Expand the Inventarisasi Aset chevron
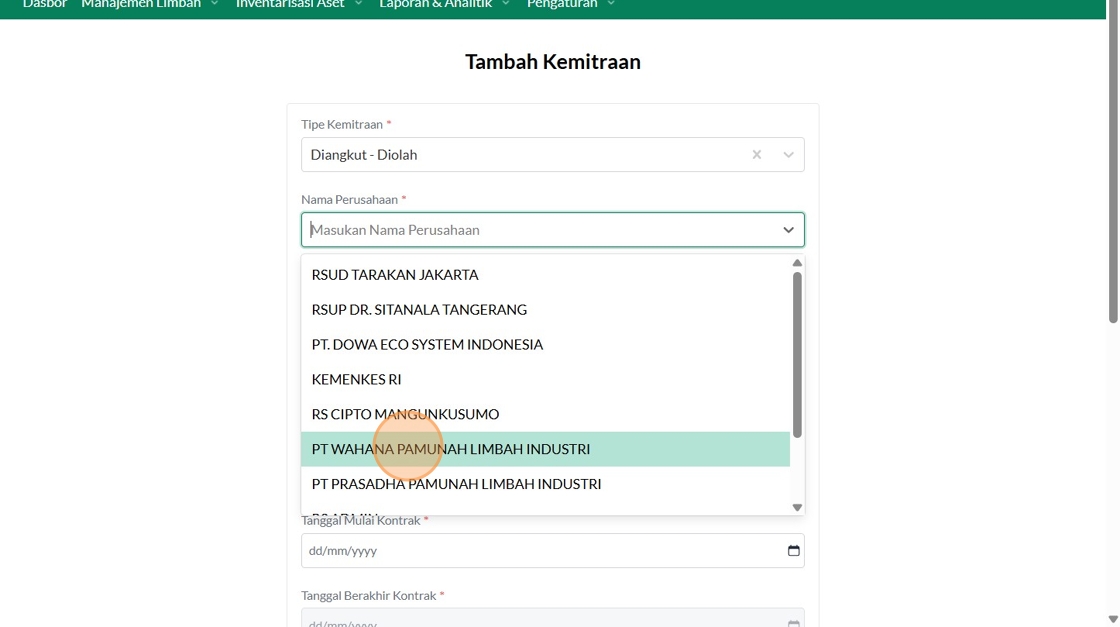The height and width of the screenshot is (627, 1120). click(359, 4)
